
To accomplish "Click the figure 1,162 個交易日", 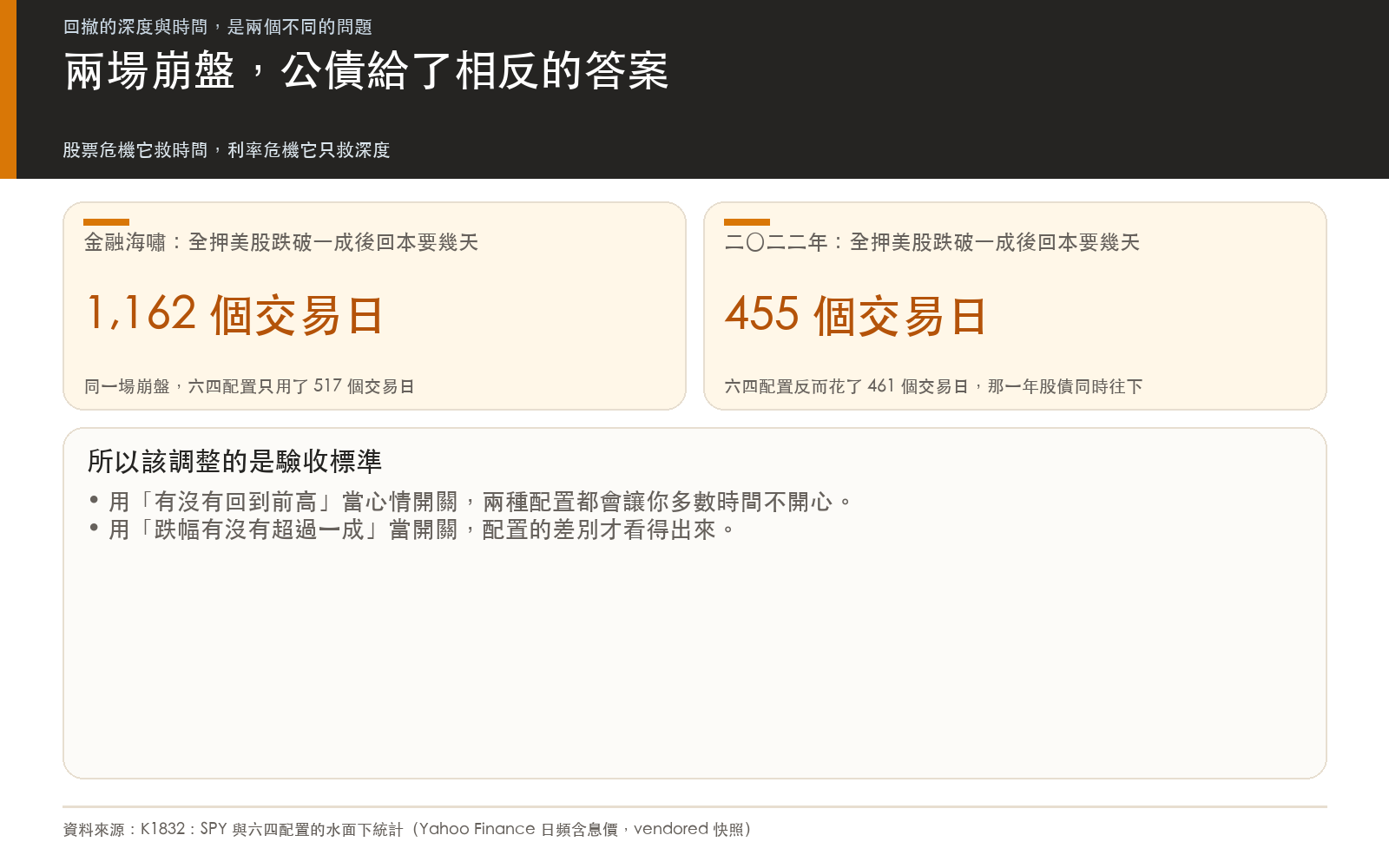I will pyautogui.click(x=234, y=314).
